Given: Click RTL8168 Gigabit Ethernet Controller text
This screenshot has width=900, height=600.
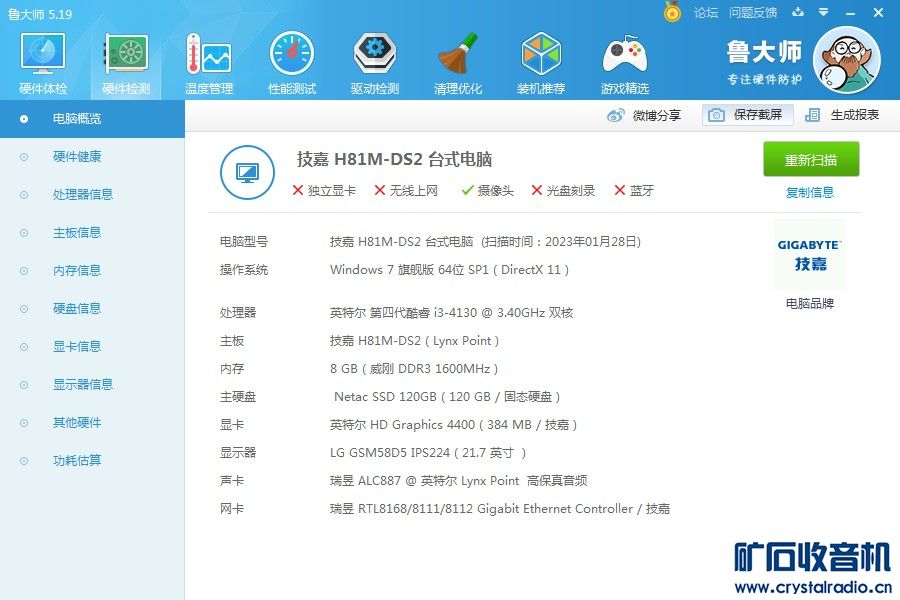Looking at the screenshot, I should 500,509.
